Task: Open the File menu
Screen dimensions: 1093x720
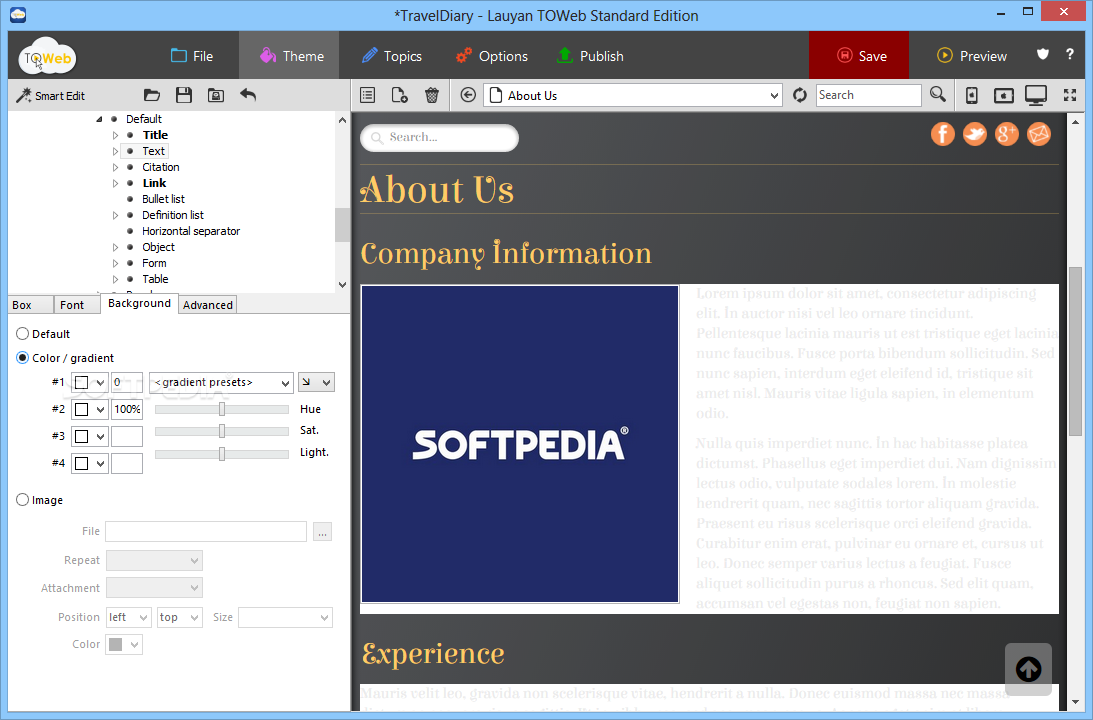Action: (192, 56)
